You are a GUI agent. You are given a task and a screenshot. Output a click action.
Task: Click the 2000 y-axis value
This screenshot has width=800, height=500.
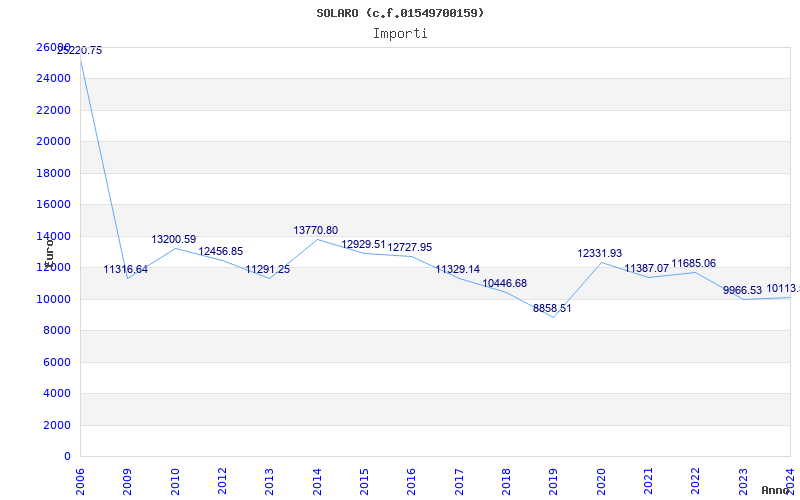coord(57,425)
